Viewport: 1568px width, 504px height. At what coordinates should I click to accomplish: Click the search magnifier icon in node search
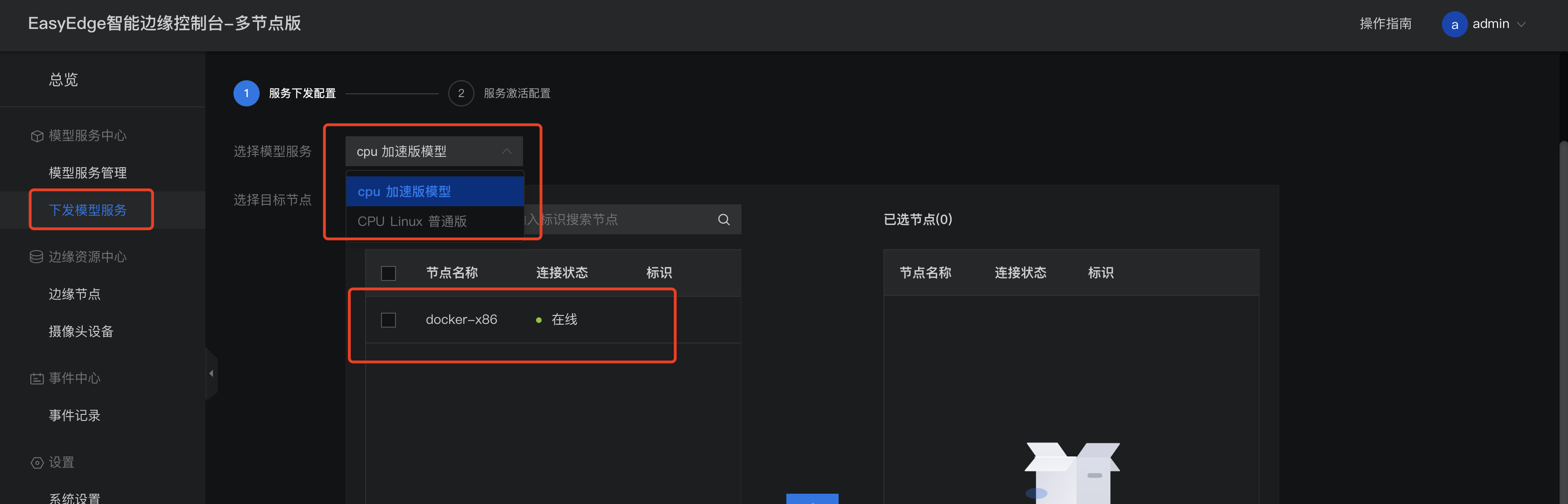[723, 220]
